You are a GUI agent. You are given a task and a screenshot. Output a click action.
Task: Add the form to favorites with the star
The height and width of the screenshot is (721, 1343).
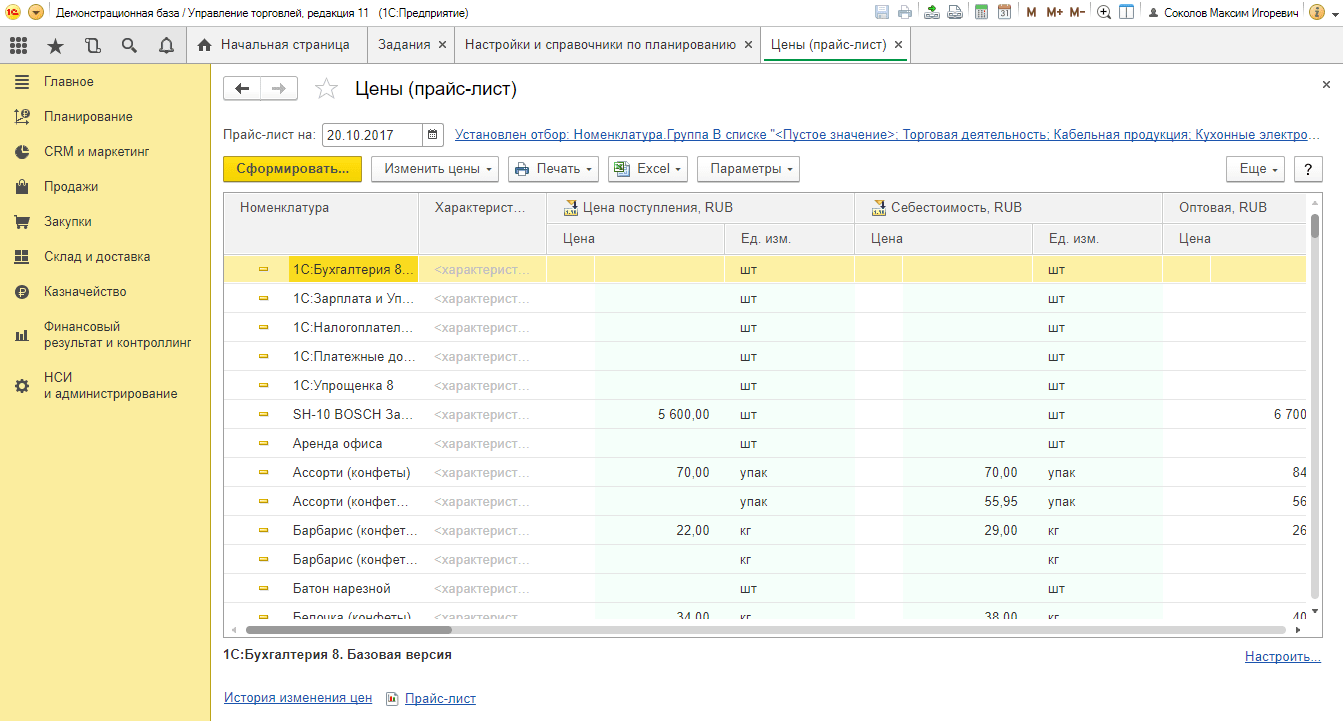[x=326, y=89]
